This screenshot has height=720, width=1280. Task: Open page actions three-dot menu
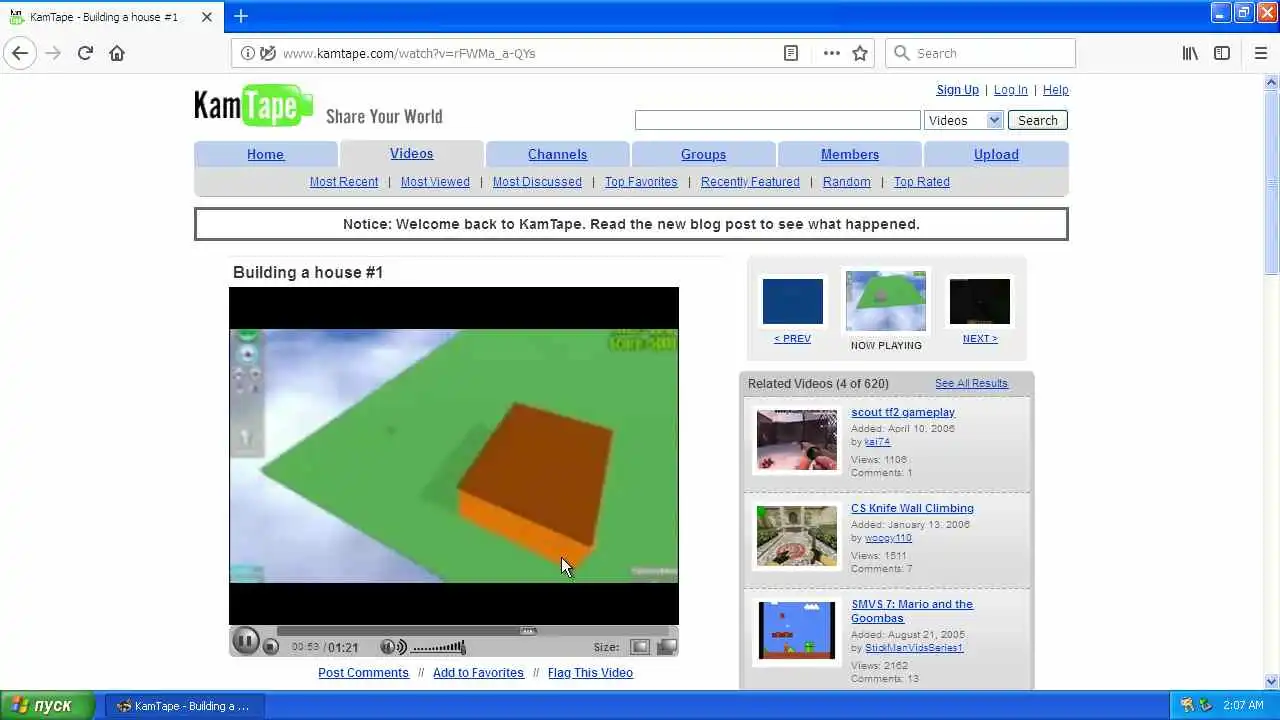tap(831, 53)
